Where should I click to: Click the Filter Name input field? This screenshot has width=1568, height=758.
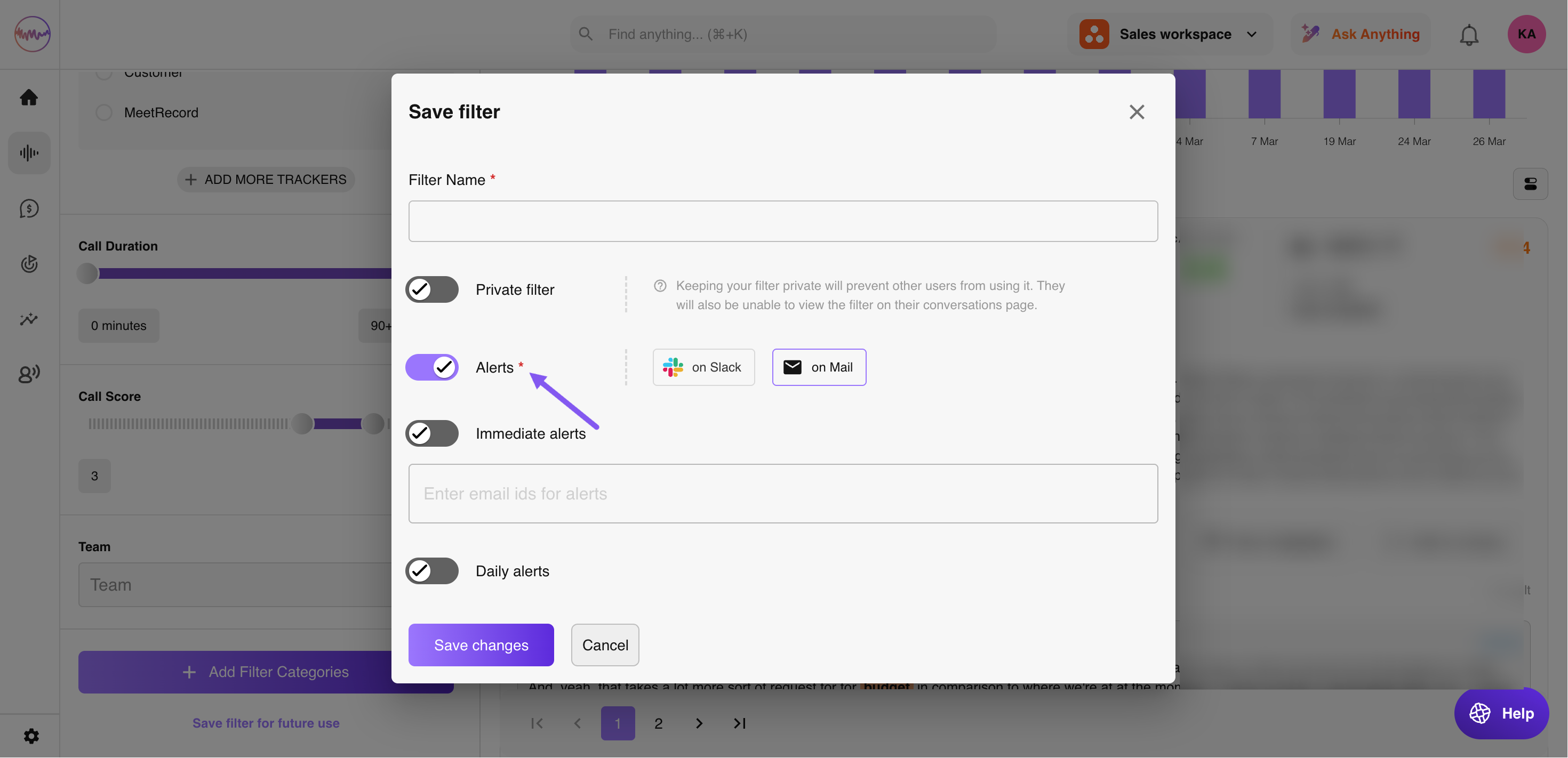[x=782, y=221]
